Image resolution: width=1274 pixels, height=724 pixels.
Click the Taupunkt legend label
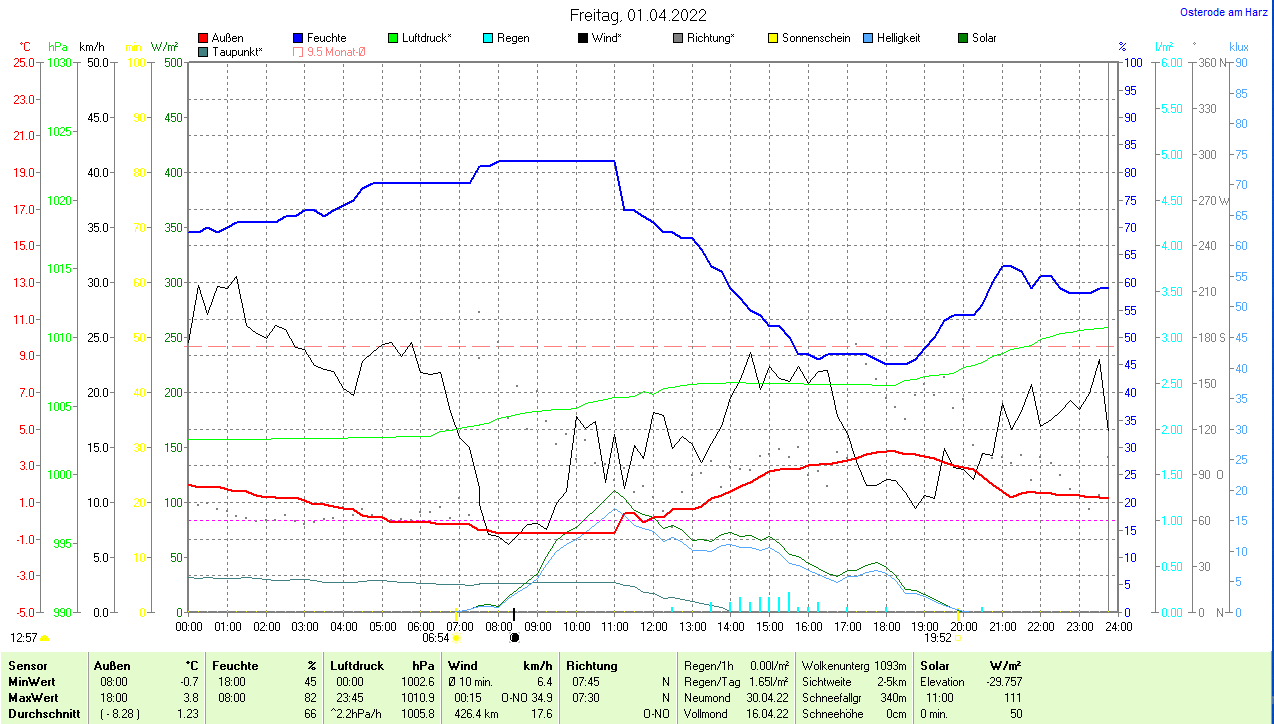coord(237,51)
